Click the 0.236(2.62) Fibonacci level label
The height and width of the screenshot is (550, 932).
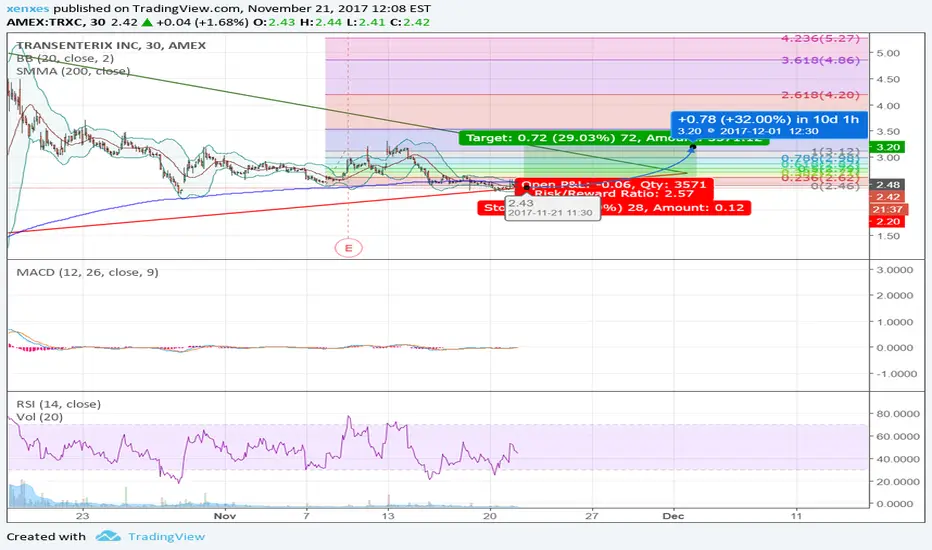click(820, 177)
